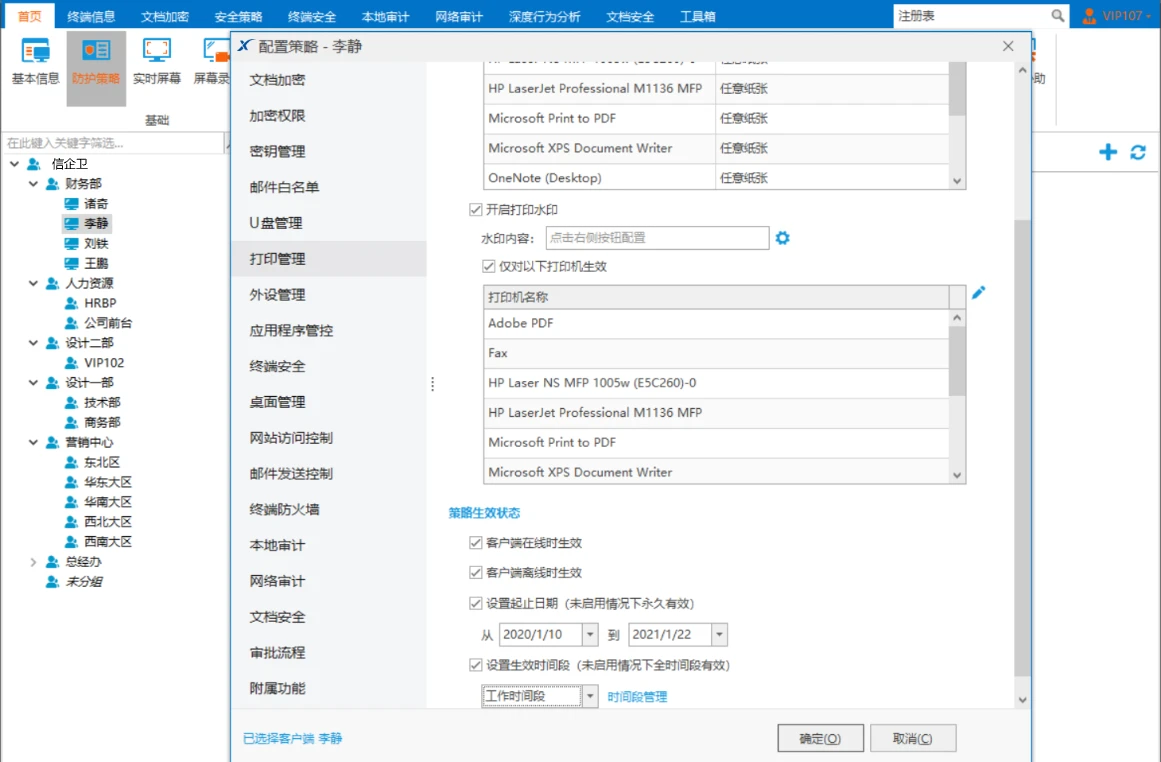Select HP Laser NS MFP 1005w printer row
The width and height of the screenshot is (1161, 762).
716,383
